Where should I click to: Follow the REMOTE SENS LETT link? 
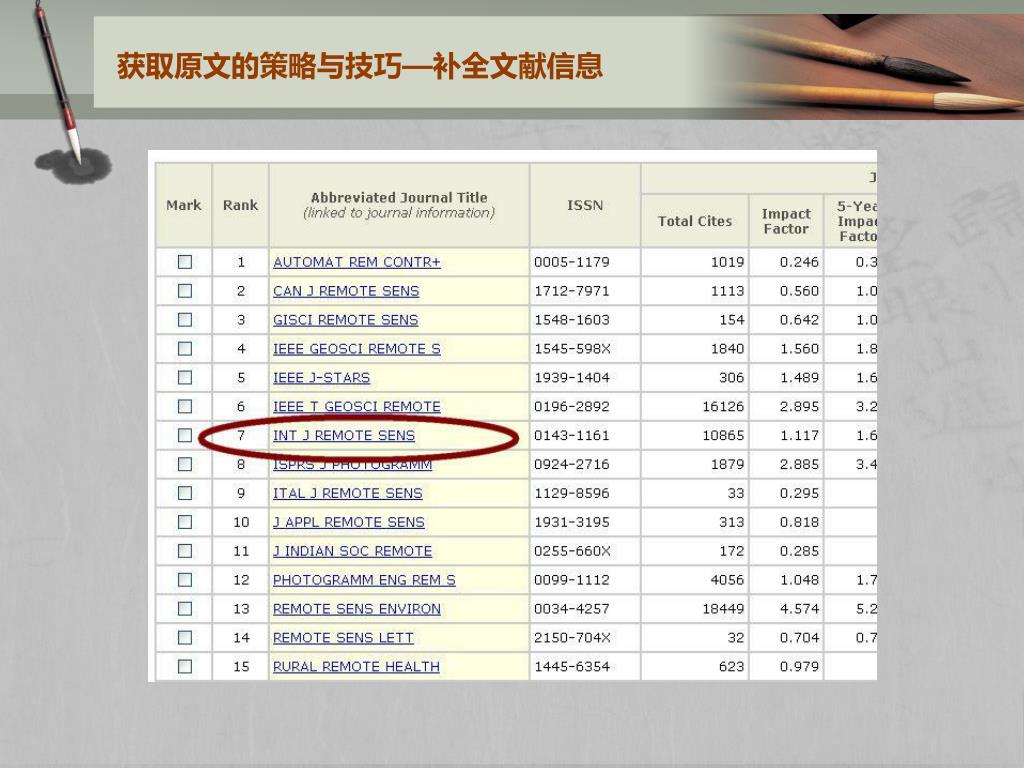pos(343,637)
